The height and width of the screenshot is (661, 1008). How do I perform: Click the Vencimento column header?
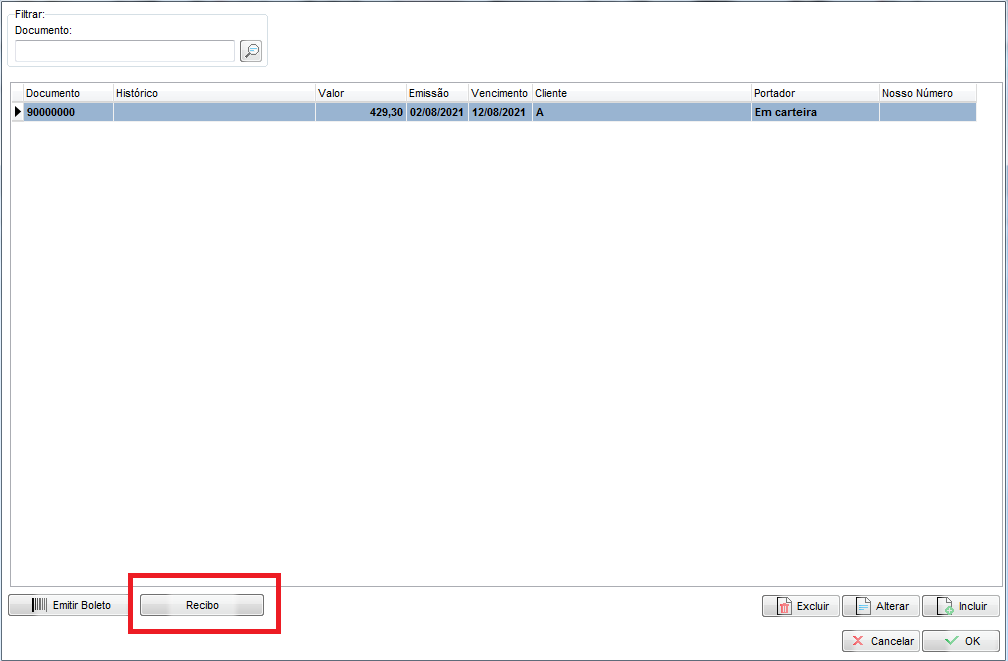pos(499,93)
